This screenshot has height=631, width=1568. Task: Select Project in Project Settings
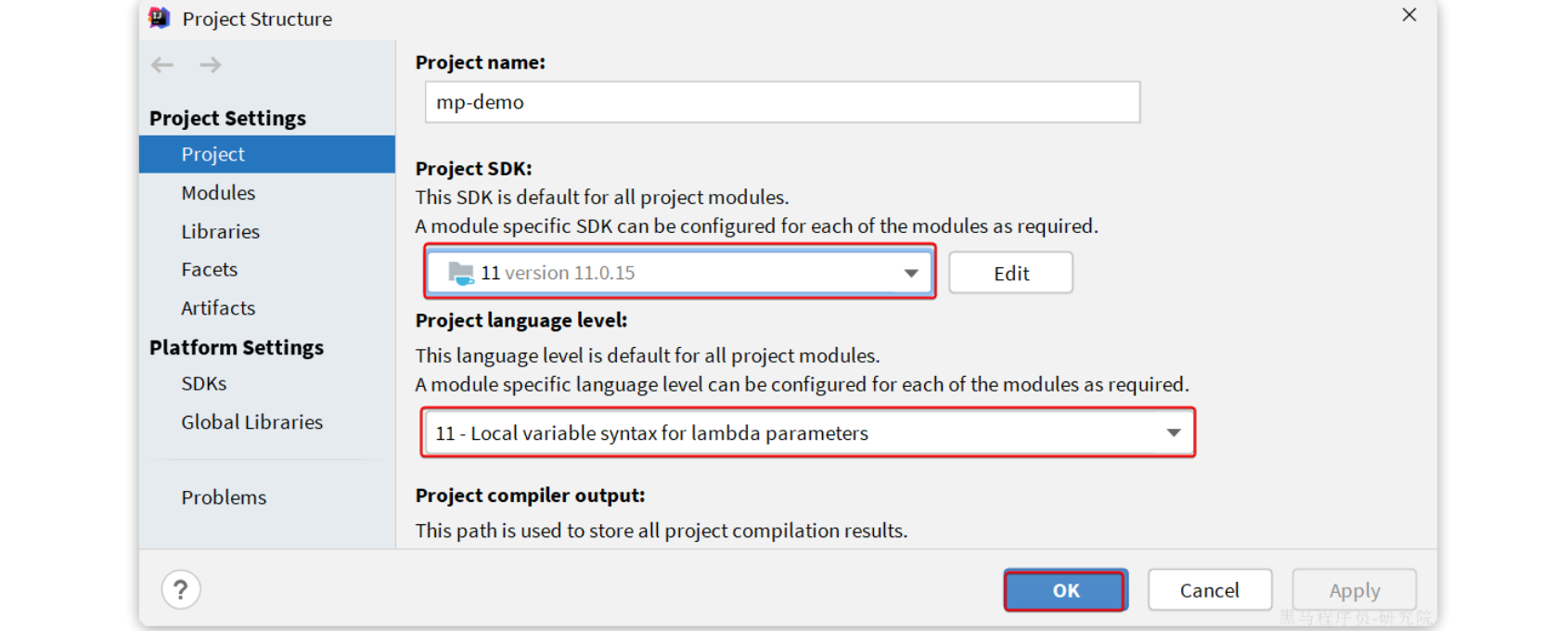267,154
